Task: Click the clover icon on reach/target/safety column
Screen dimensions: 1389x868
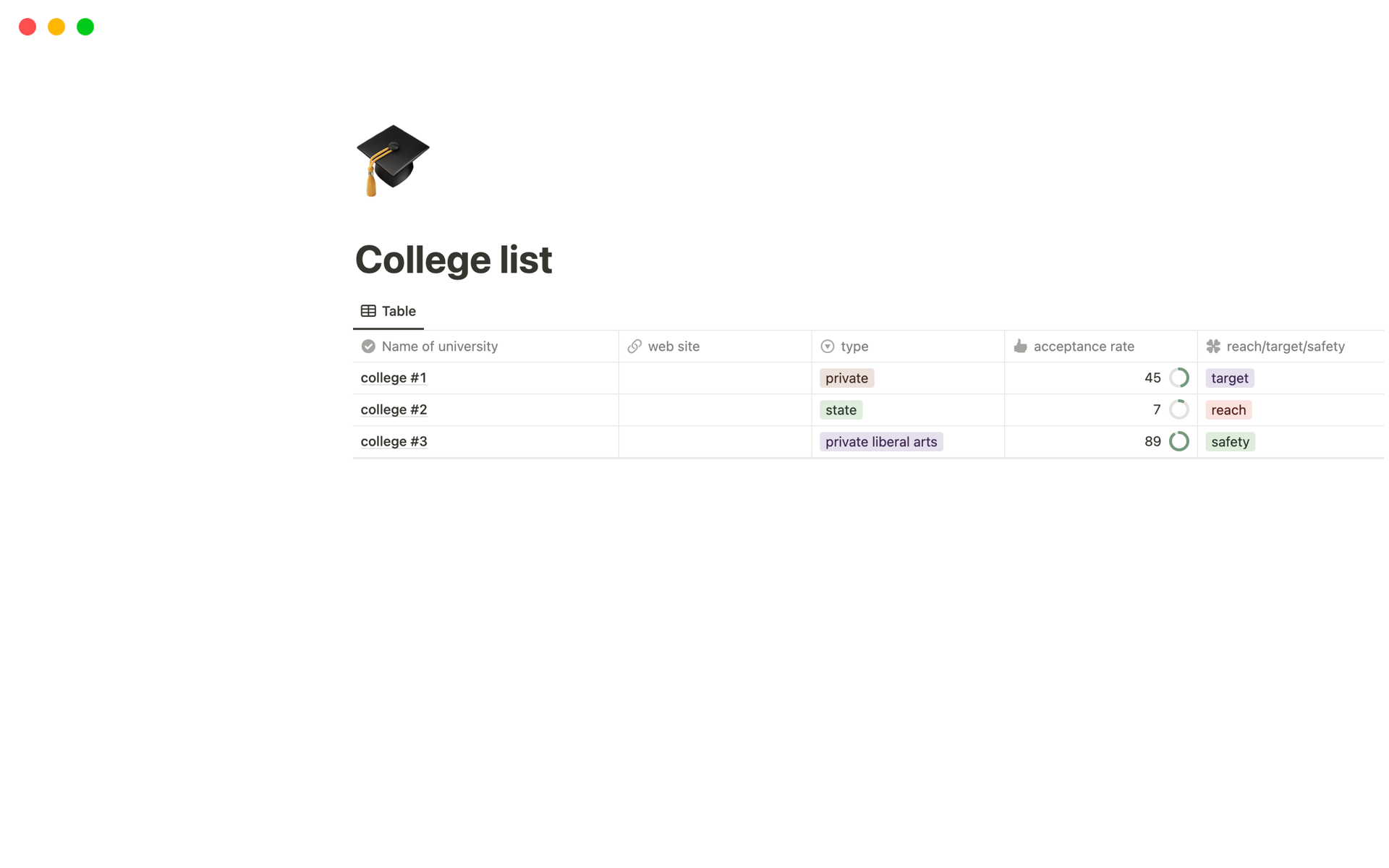Action: [1213, 346]
